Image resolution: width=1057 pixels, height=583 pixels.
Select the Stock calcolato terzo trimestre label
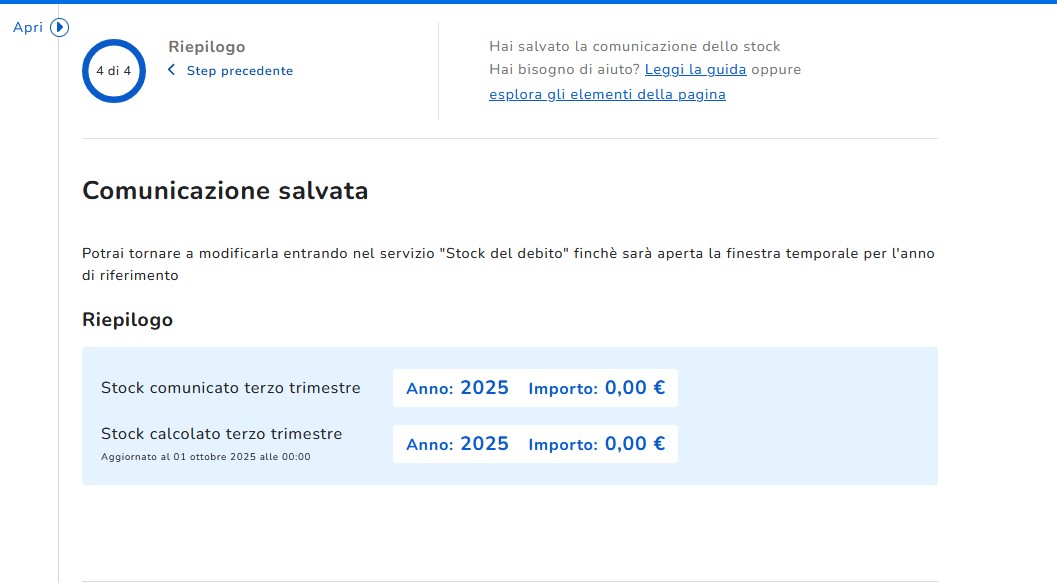click(221, 434)
